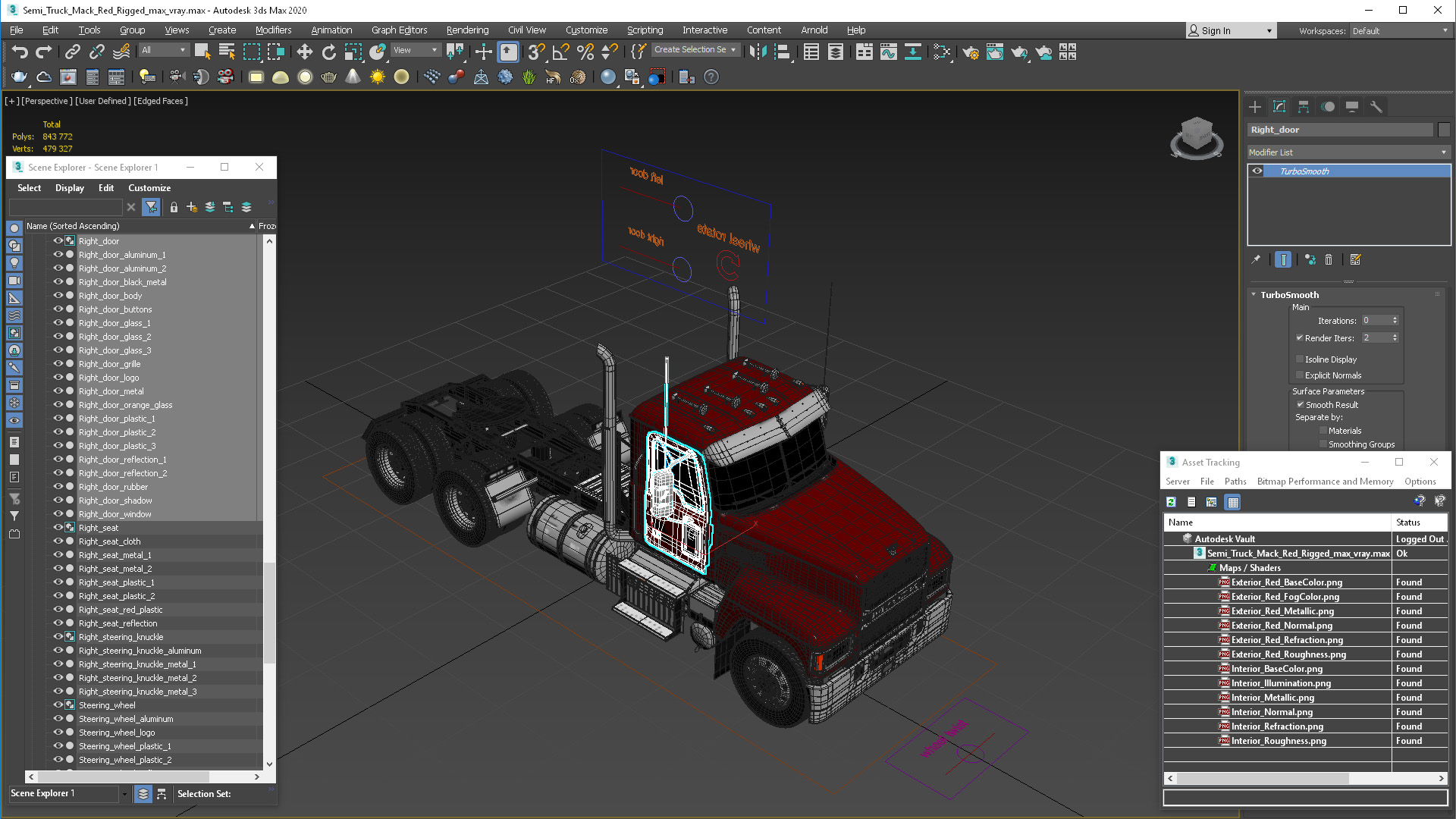Click the object color swatch beside Right_door

point(1444,130)
